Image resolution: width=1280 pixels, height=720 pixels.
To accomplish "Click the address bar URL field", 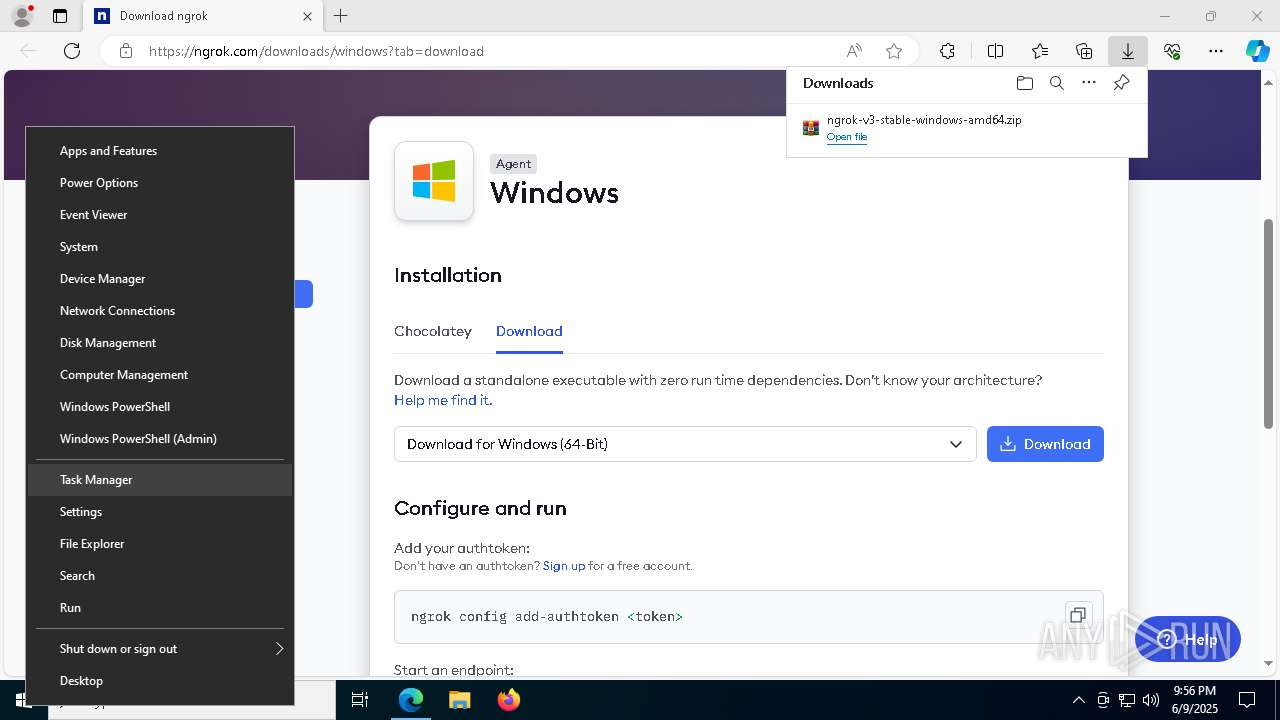I will click(x=490, y=51).
